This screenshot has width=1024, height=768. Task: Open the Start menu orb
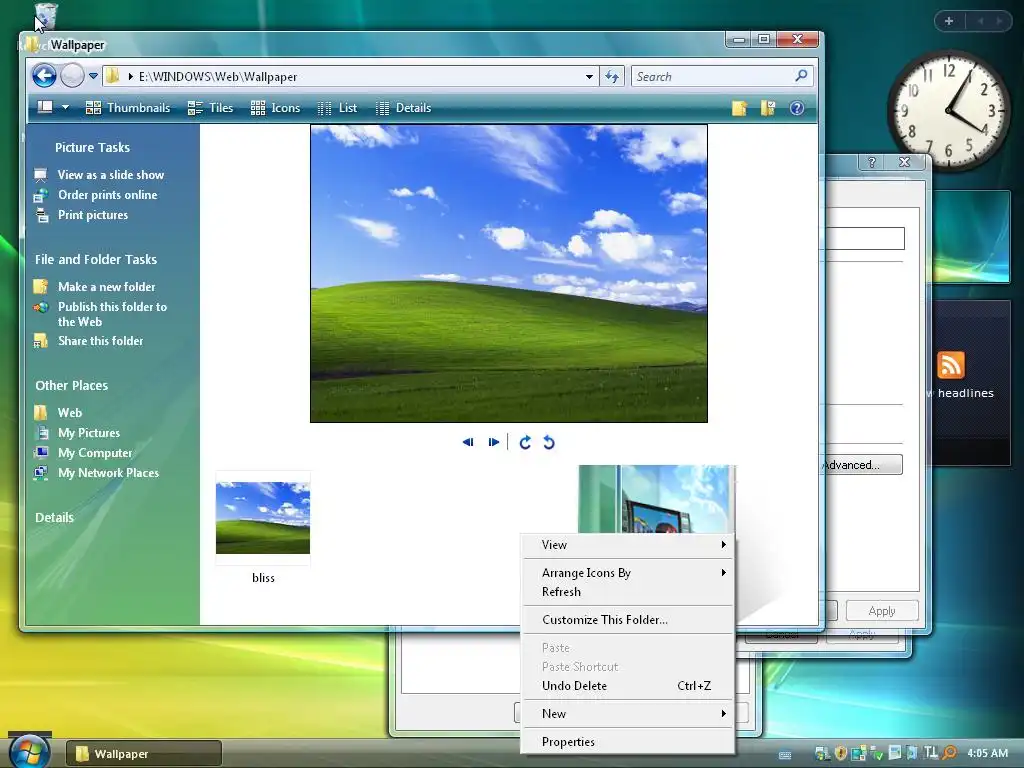29,752
